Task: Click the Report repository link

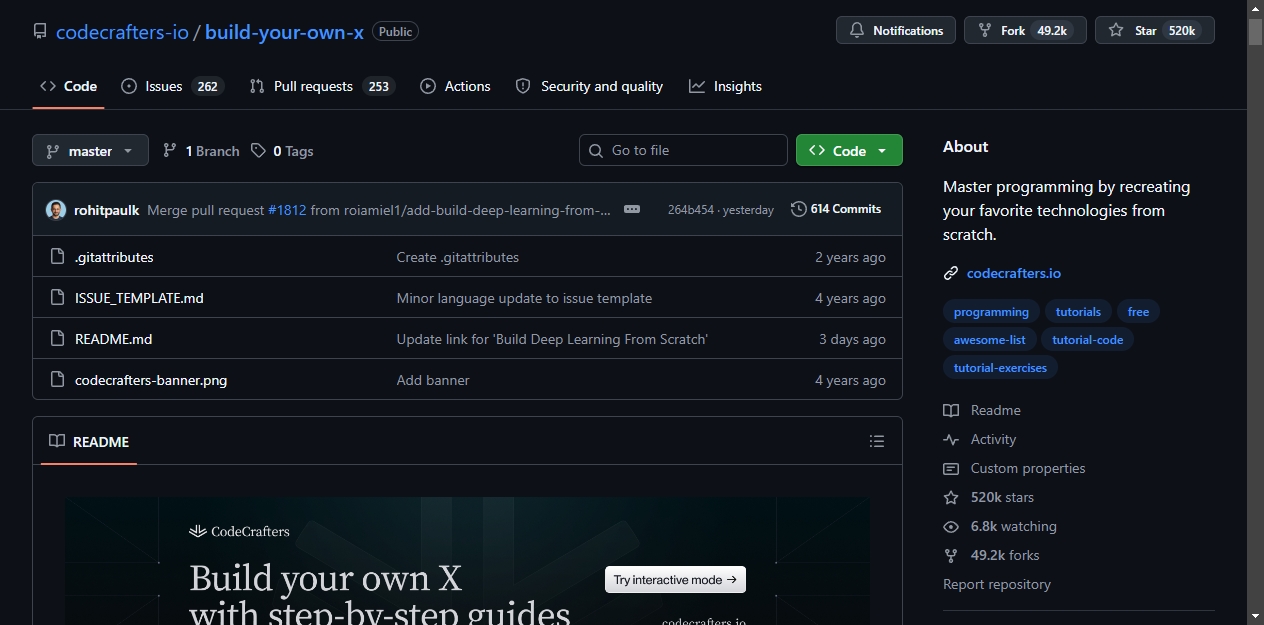Action: [997, 584]
